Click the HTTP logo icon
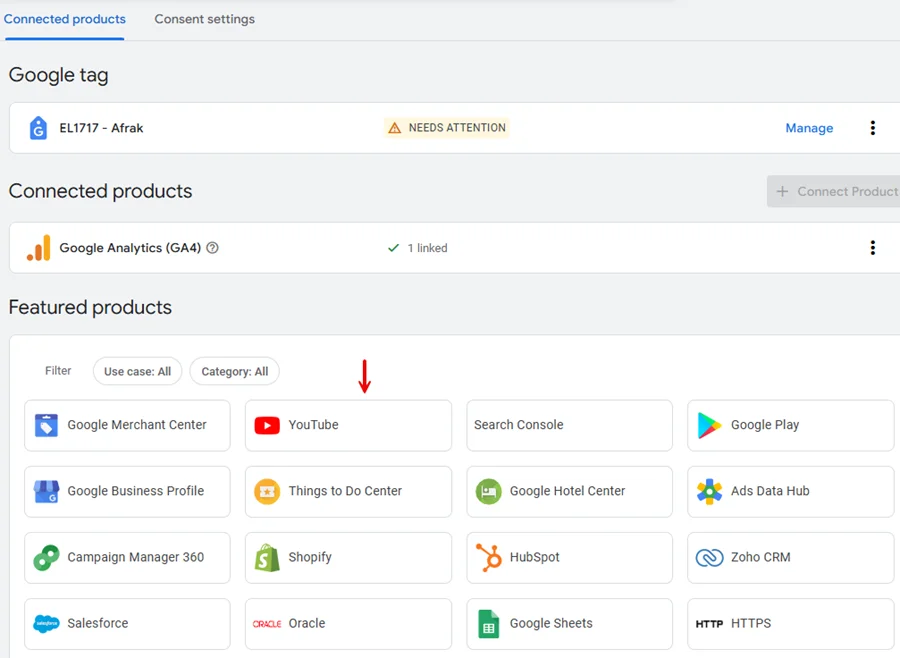 (709, 624)
